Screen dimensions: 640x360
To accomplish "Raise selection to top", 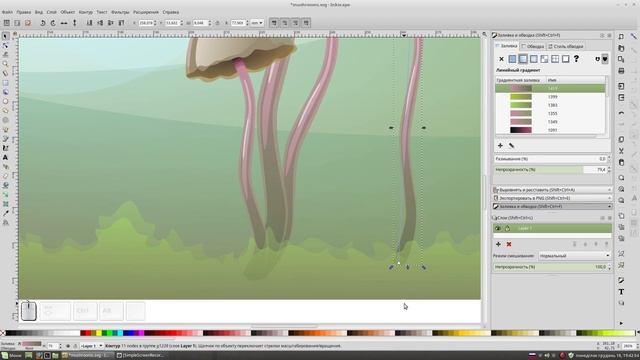I will pyautogui.click(x=121, y=23).
